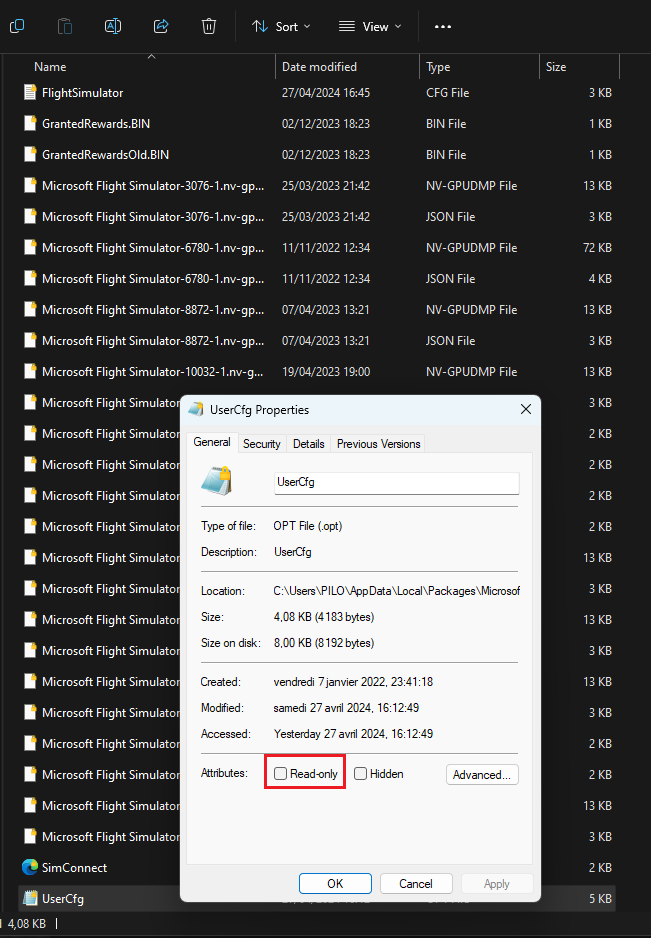This screenshot has height=938, width=651.
Task: Click the UserCfg filename input field
Action: [x=397, y=483]
